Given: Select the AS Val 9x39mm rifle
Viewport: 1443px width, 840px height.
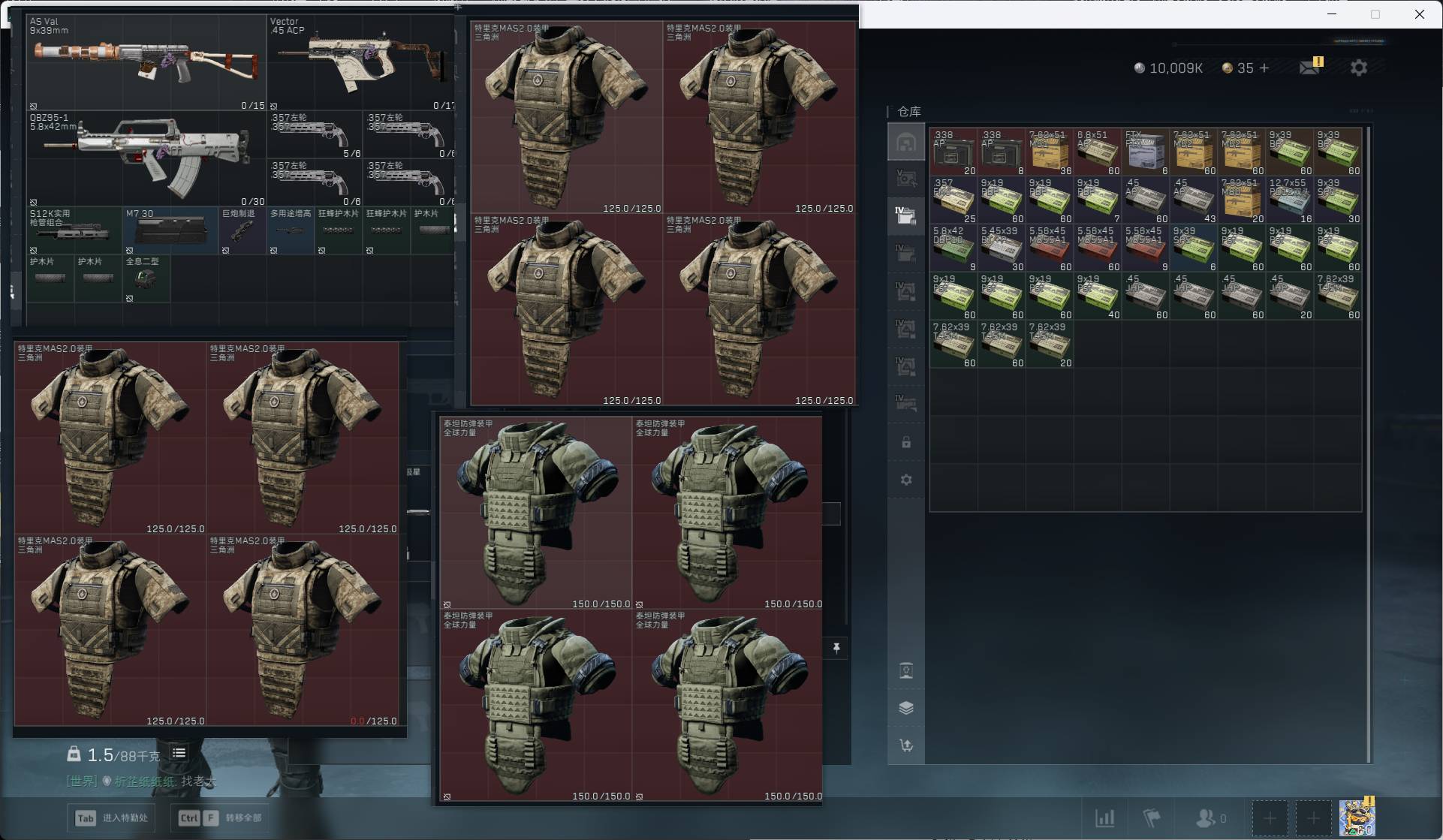Looking at the screenshot, I should [146, 63].
